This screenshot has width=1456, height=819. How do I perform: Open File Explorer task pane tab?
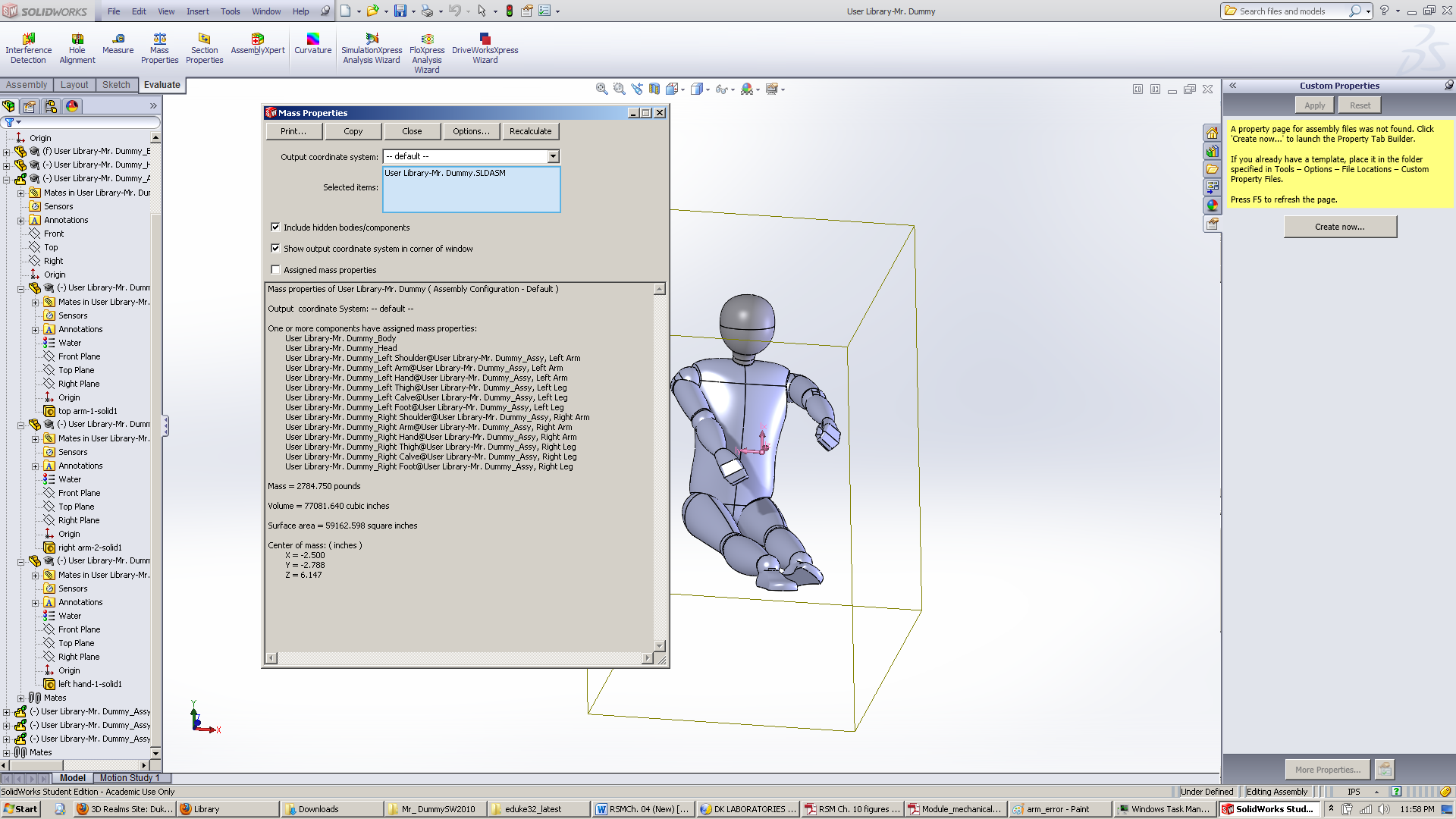[1212, 169]
